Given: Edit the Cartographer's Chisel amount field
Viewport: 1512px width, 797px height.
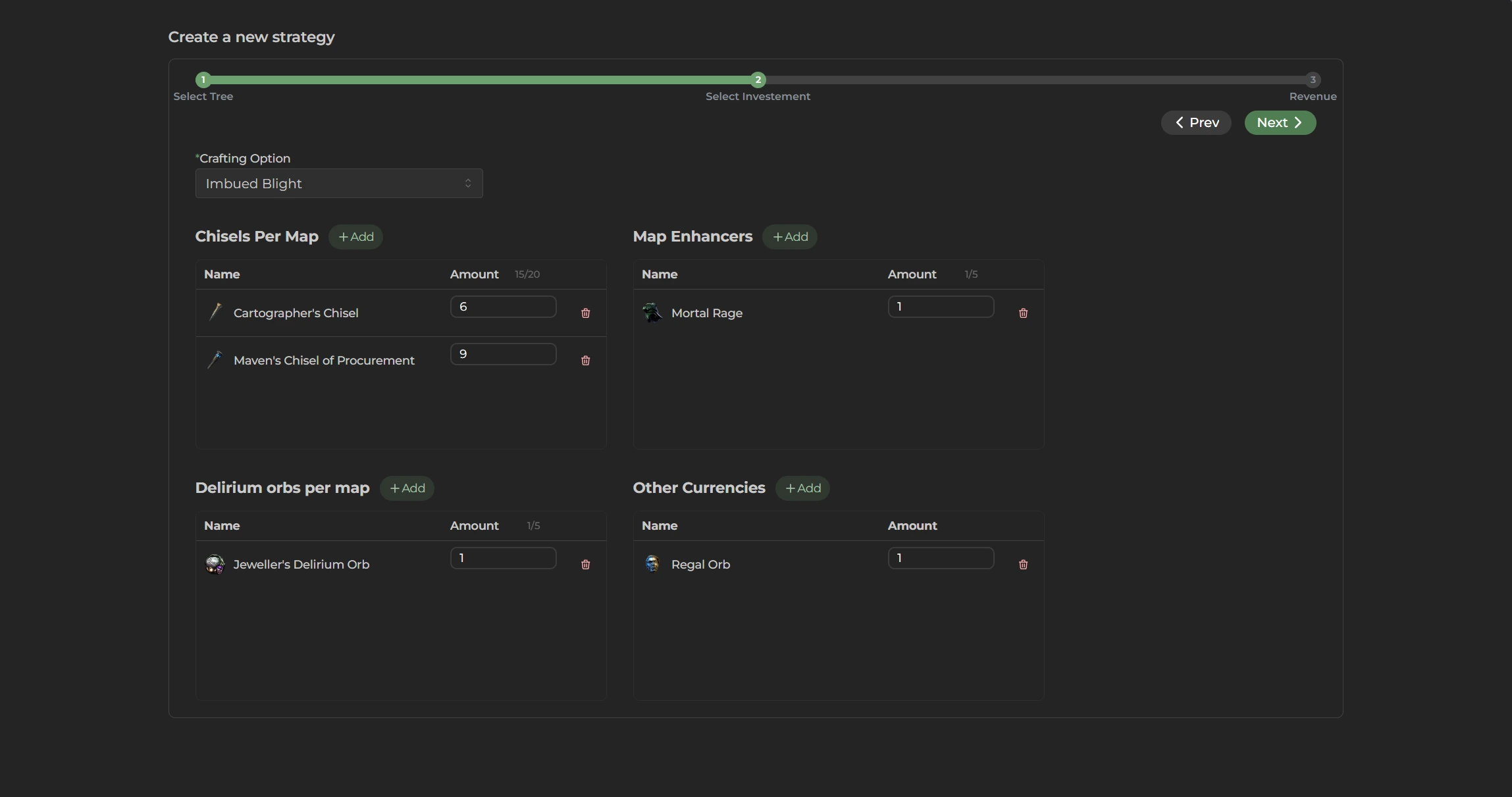Looking at the screenshot, I should 503,307.
